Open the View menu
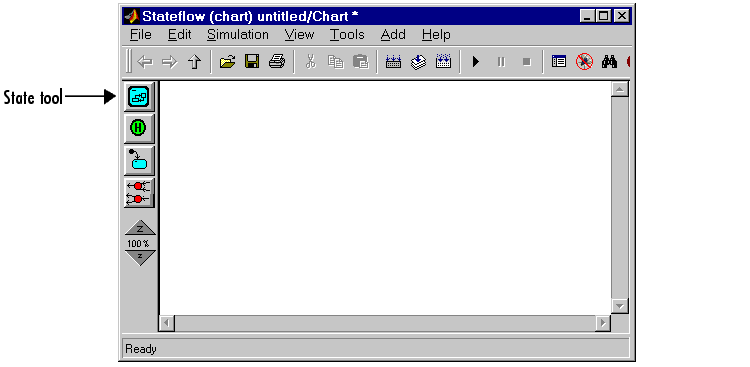The width and height of the screenshot is (750, 367). pos(299,35)
